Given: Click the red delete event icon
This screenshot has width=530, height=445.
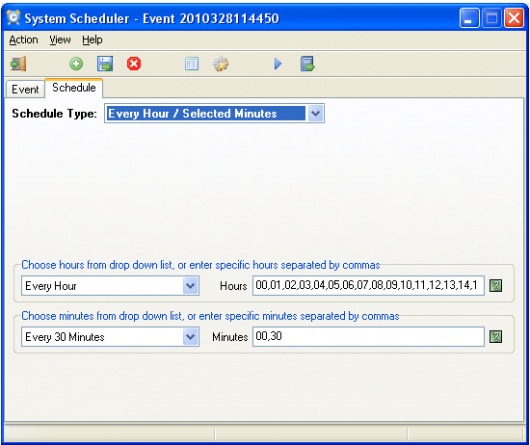Looking at the screenshot, I should (x=134, y=64).
